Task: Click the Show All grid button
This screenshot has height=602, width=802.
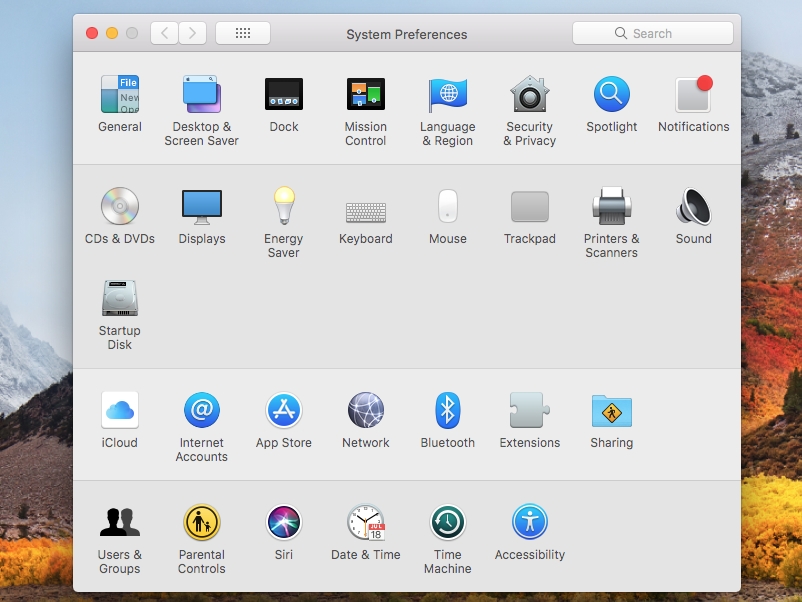Action: tap(243, 33)
